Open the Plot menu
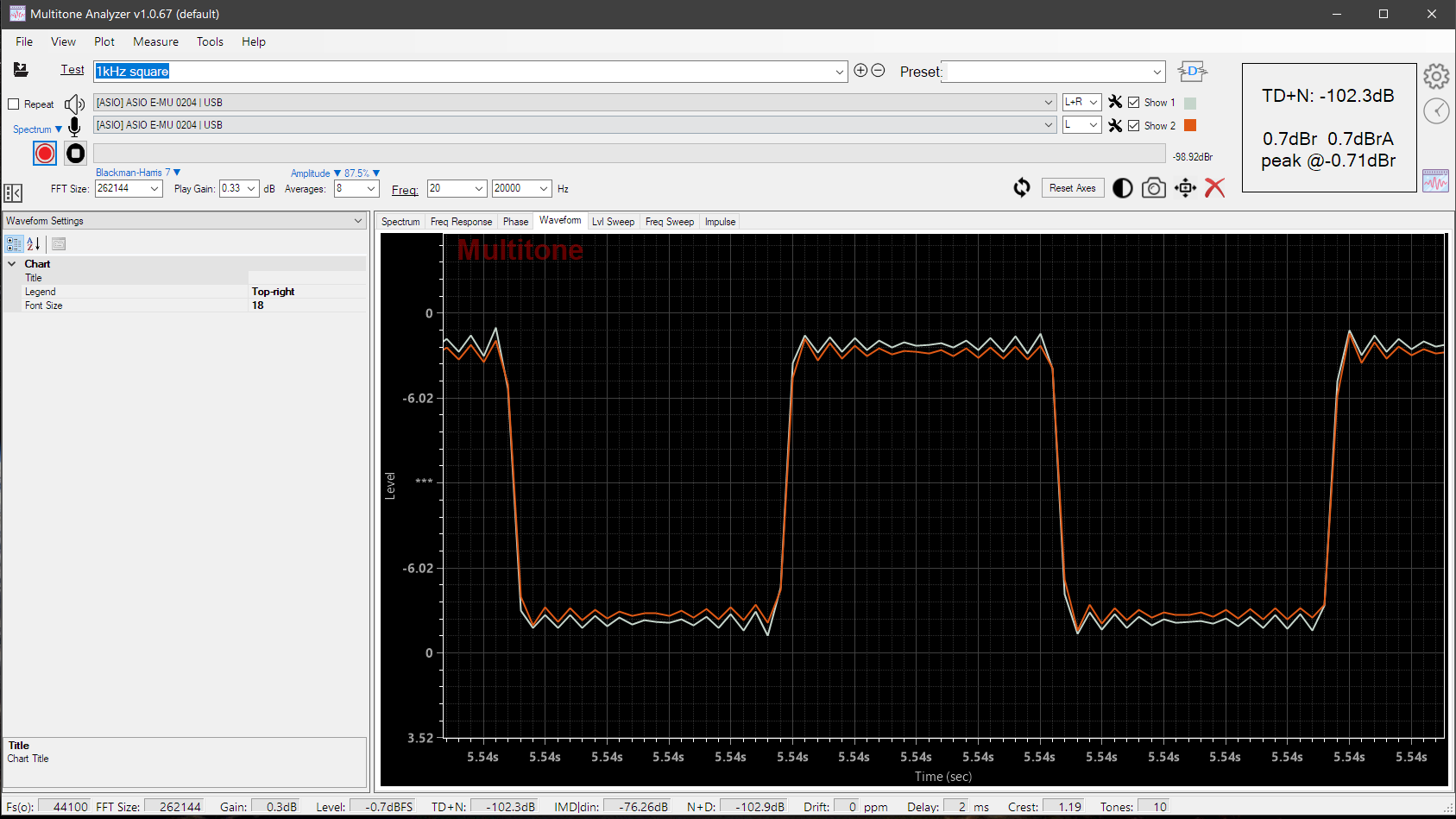This screenshot has width=1456, height=819. [x=104, y=41]
